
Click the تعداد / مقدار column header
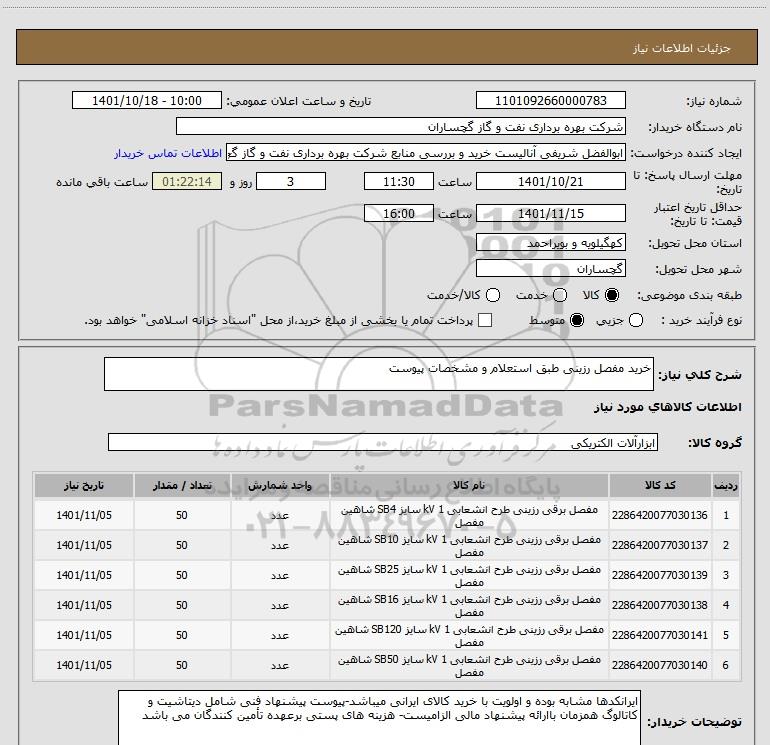pyautogui.click(x=182, y=485)
